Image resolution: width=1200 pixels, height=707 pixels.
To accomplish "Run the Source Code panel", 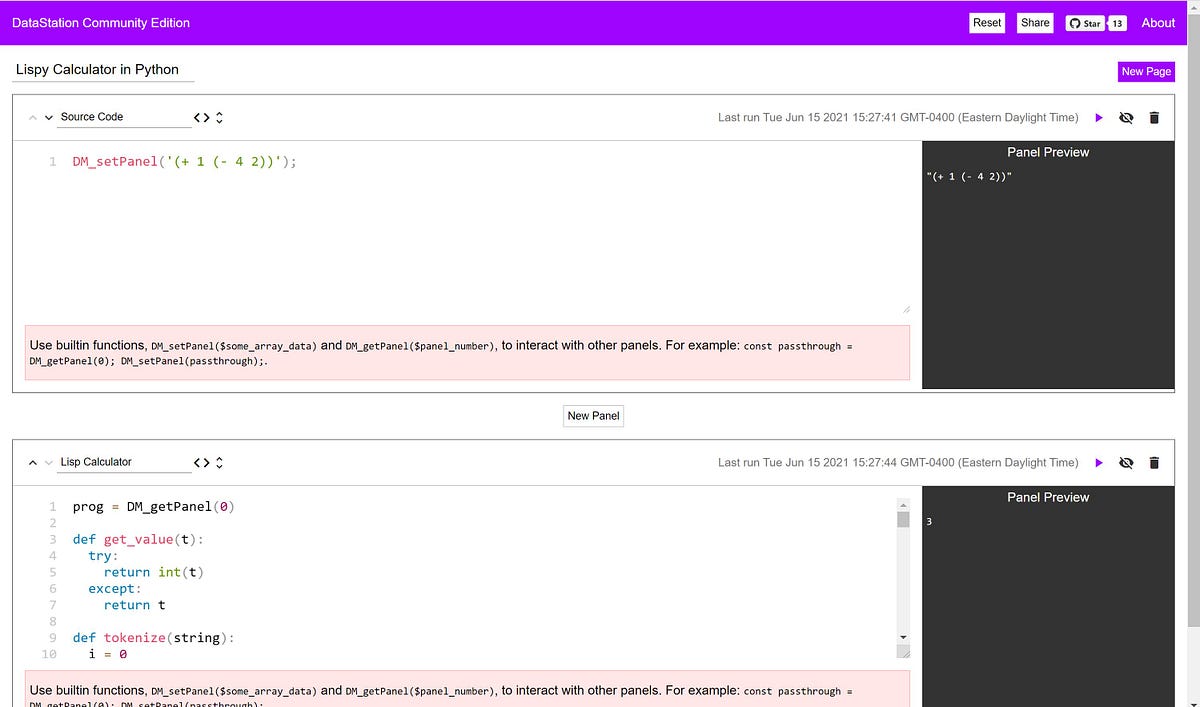I will [x=1099, y=117].
